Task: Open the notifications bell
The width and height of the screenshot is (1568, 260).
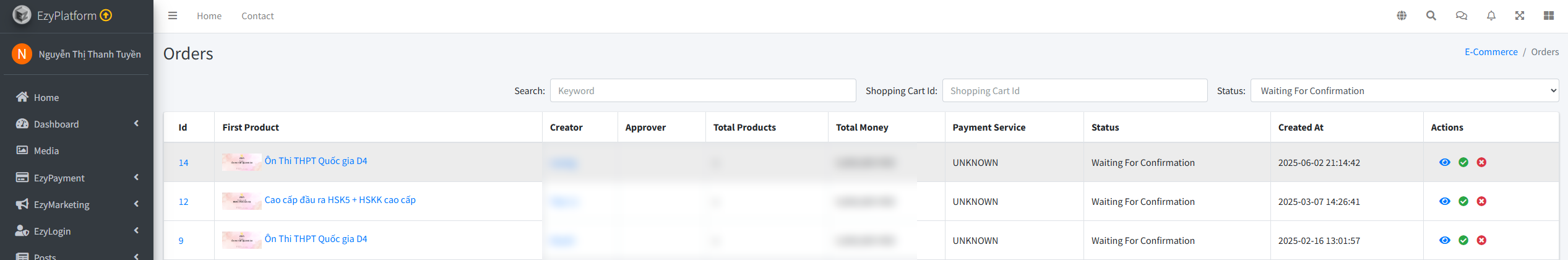Action: pyautogui.click(x=1491, y=16)
